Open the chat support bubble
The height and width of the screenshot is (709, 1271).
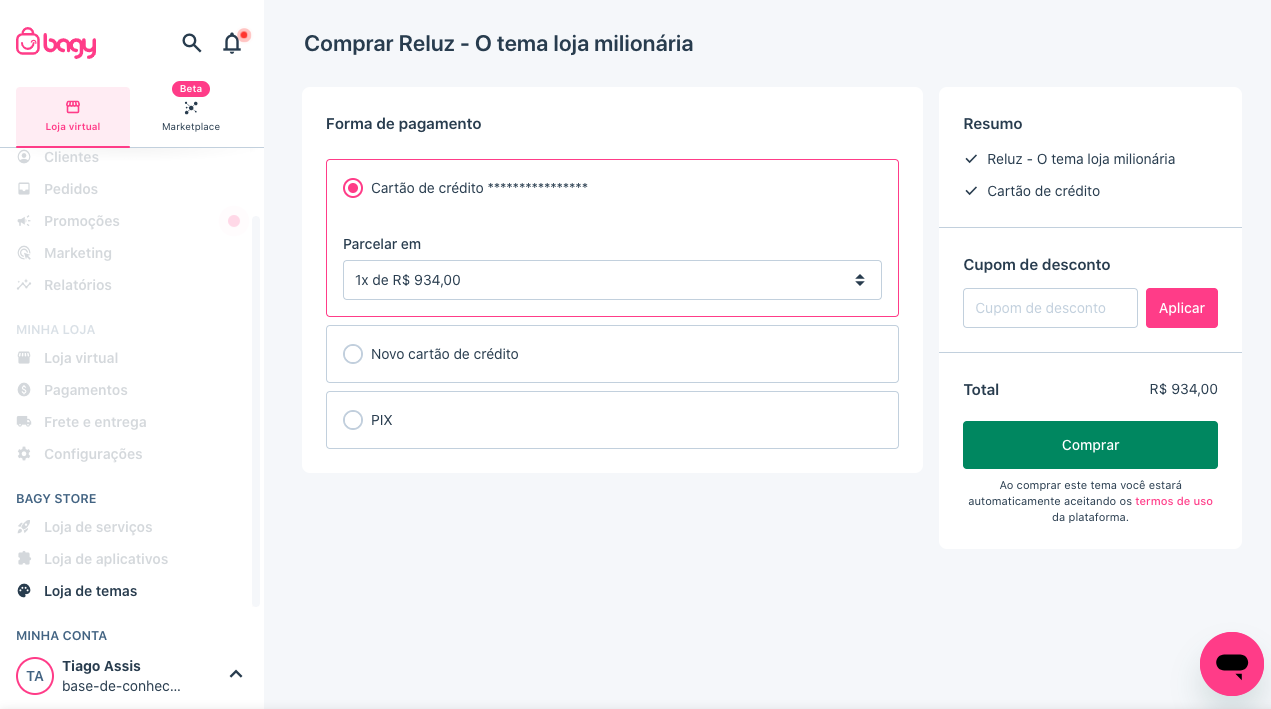(x=1231, y=663)
